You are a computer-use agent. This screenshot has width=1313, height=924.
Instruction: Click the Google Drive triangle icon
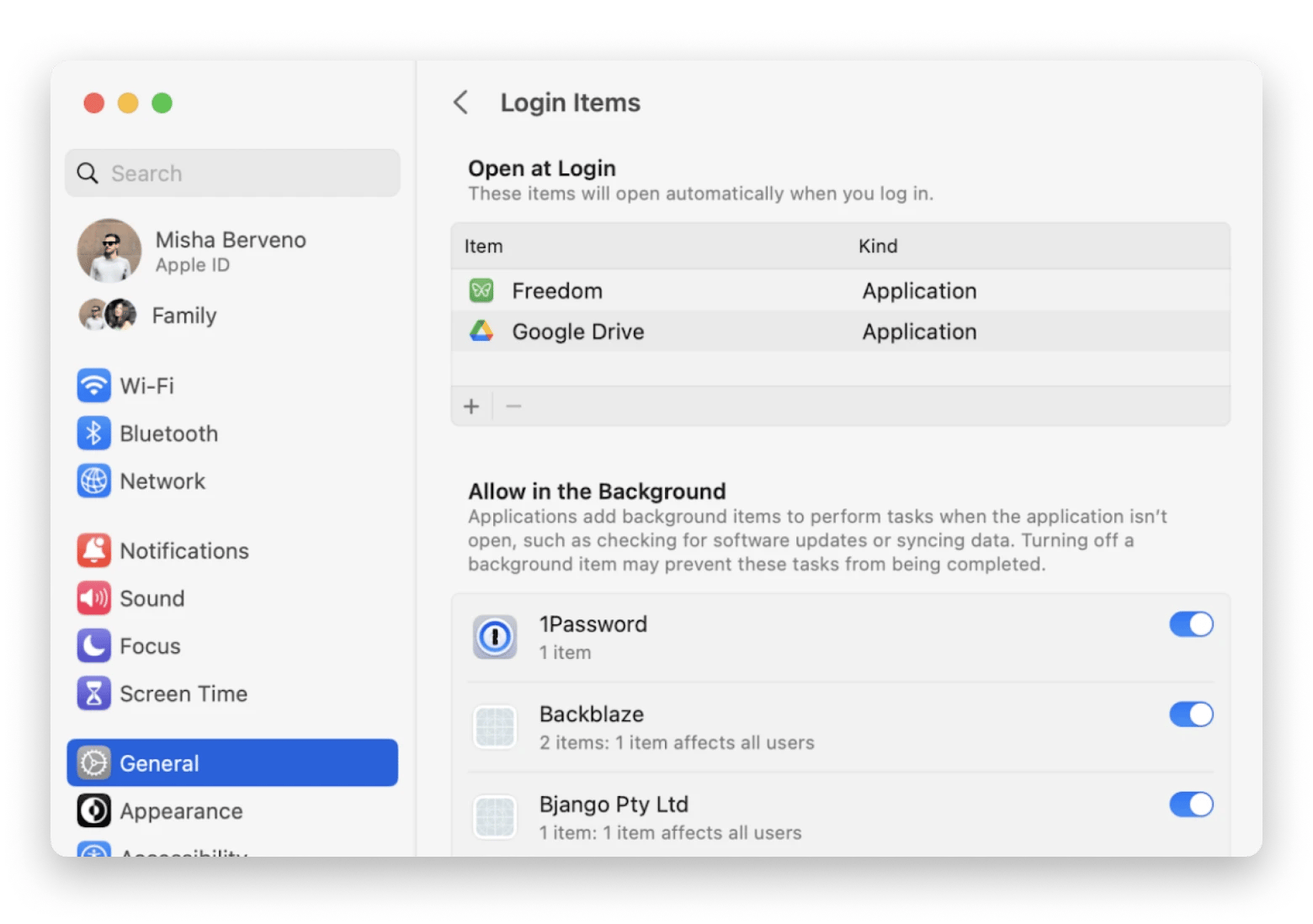point(481,331)
